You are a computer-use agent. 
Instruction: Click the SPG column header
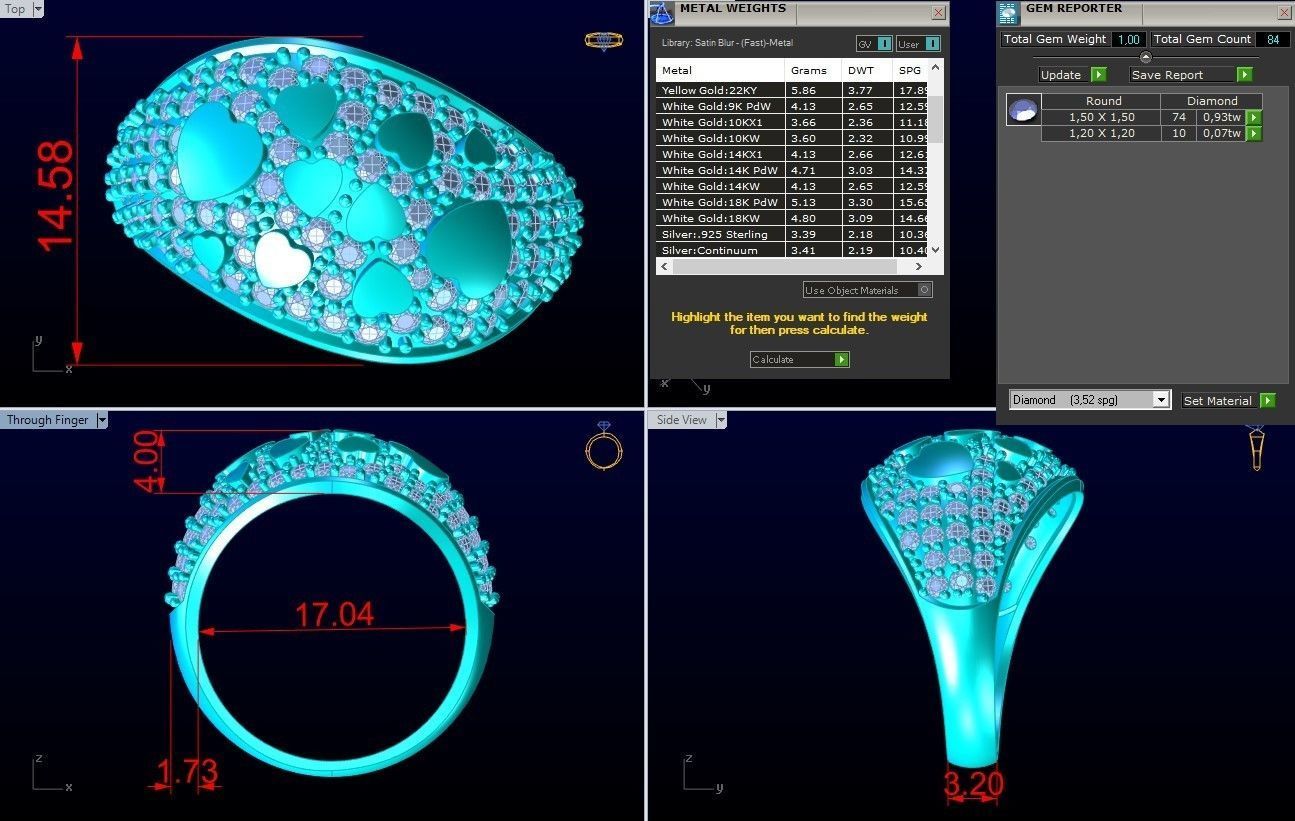(x=910, y=70)
